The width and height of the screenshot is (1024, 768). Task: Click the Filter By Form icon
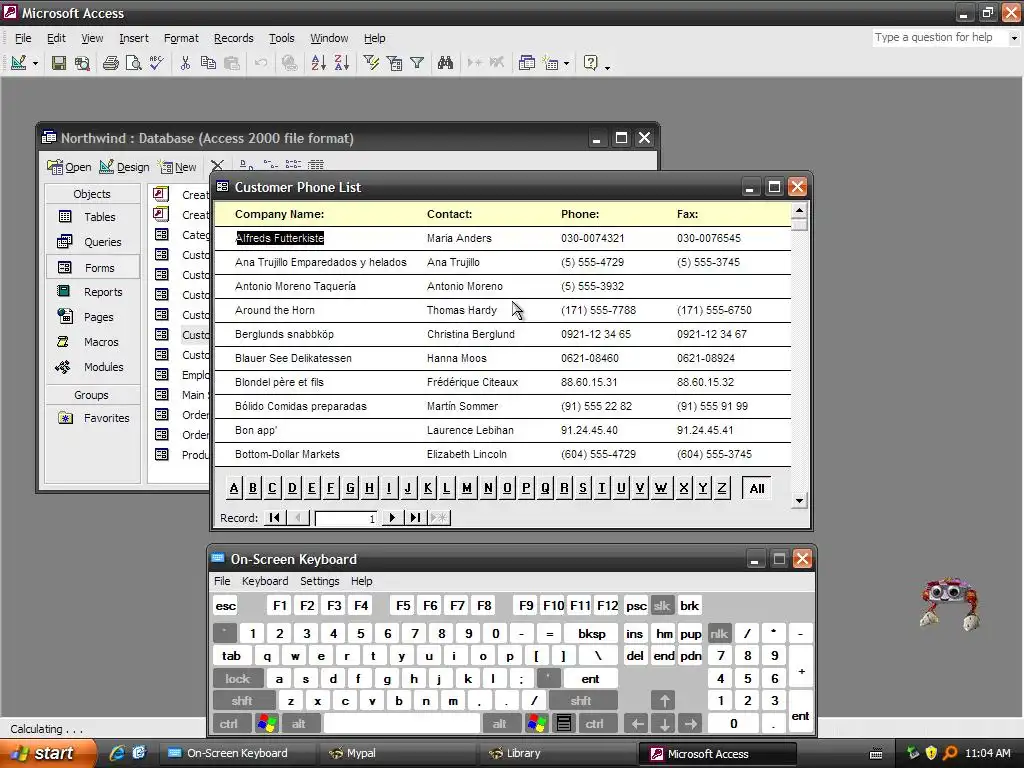tap(394, 63)
